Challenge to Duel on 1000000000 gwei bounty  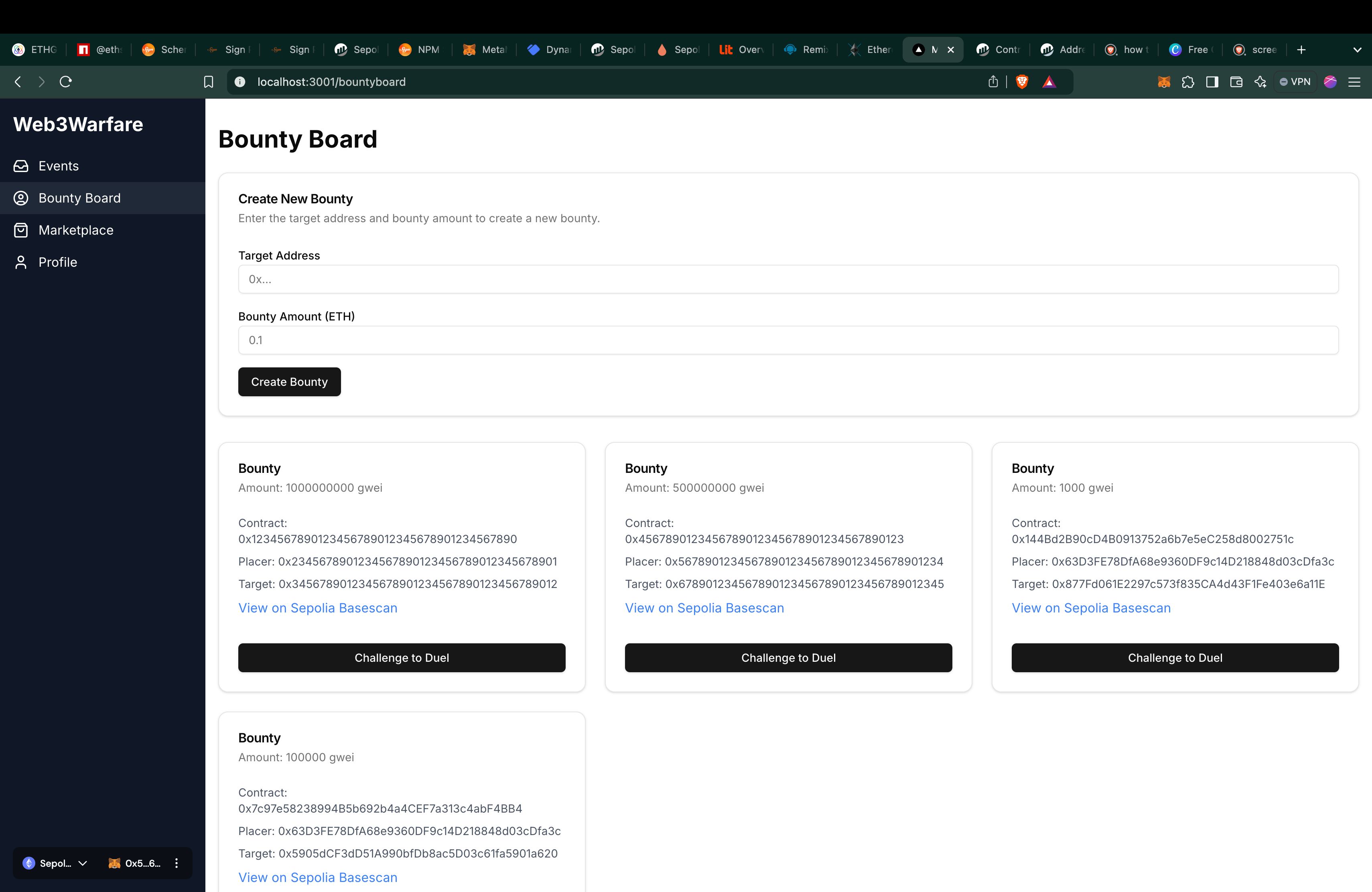point(402,657)
